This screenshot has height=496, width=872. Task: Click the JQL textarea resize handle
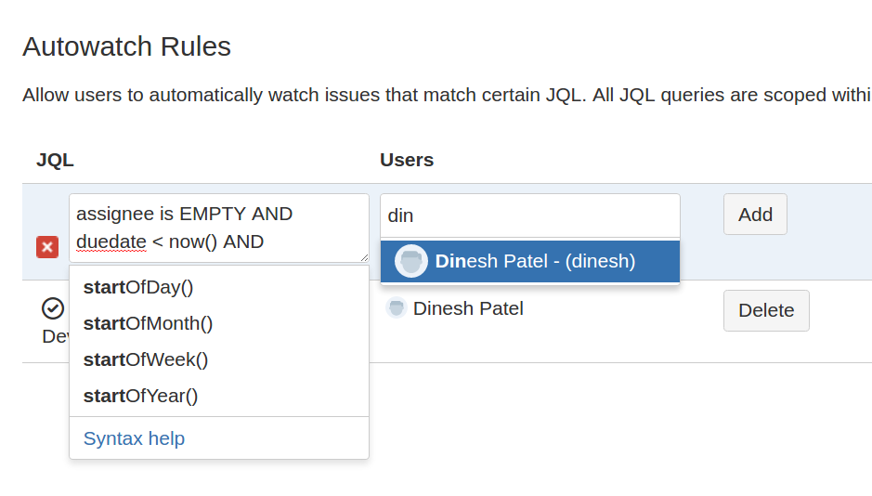click(363, 256)
